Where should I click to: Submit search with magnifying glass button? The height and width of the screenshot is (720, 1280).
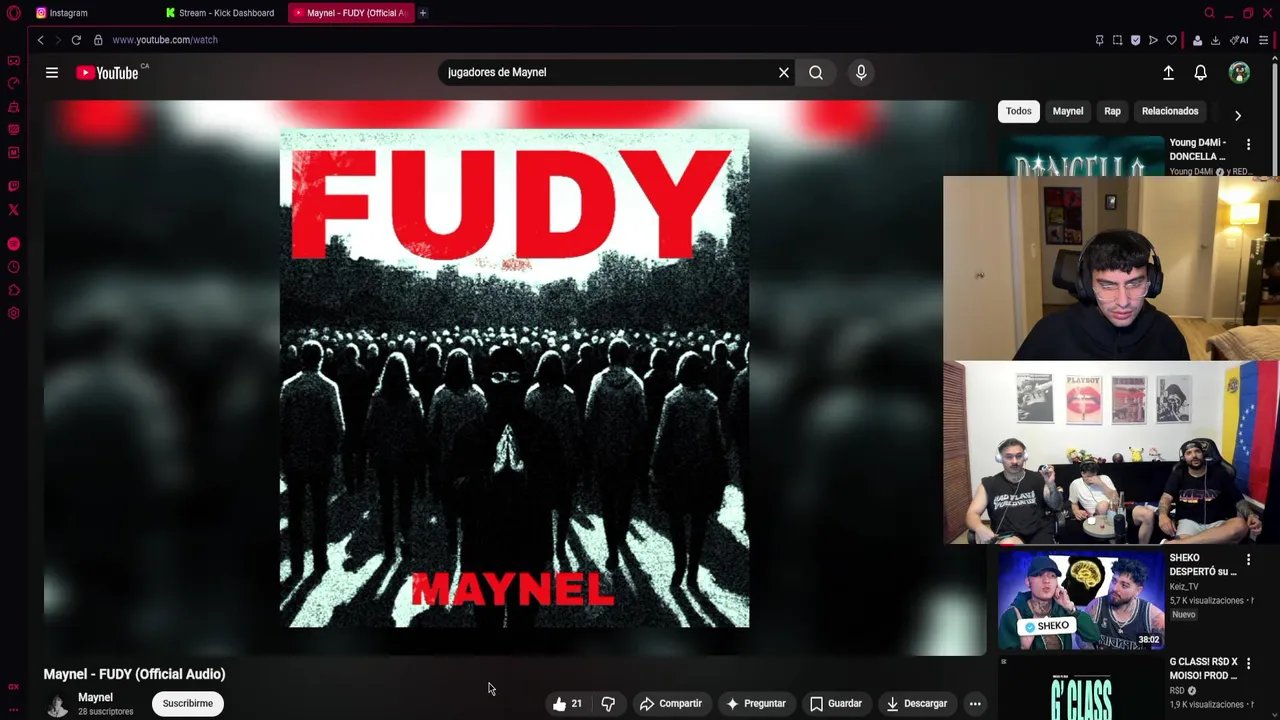point(816,72)
